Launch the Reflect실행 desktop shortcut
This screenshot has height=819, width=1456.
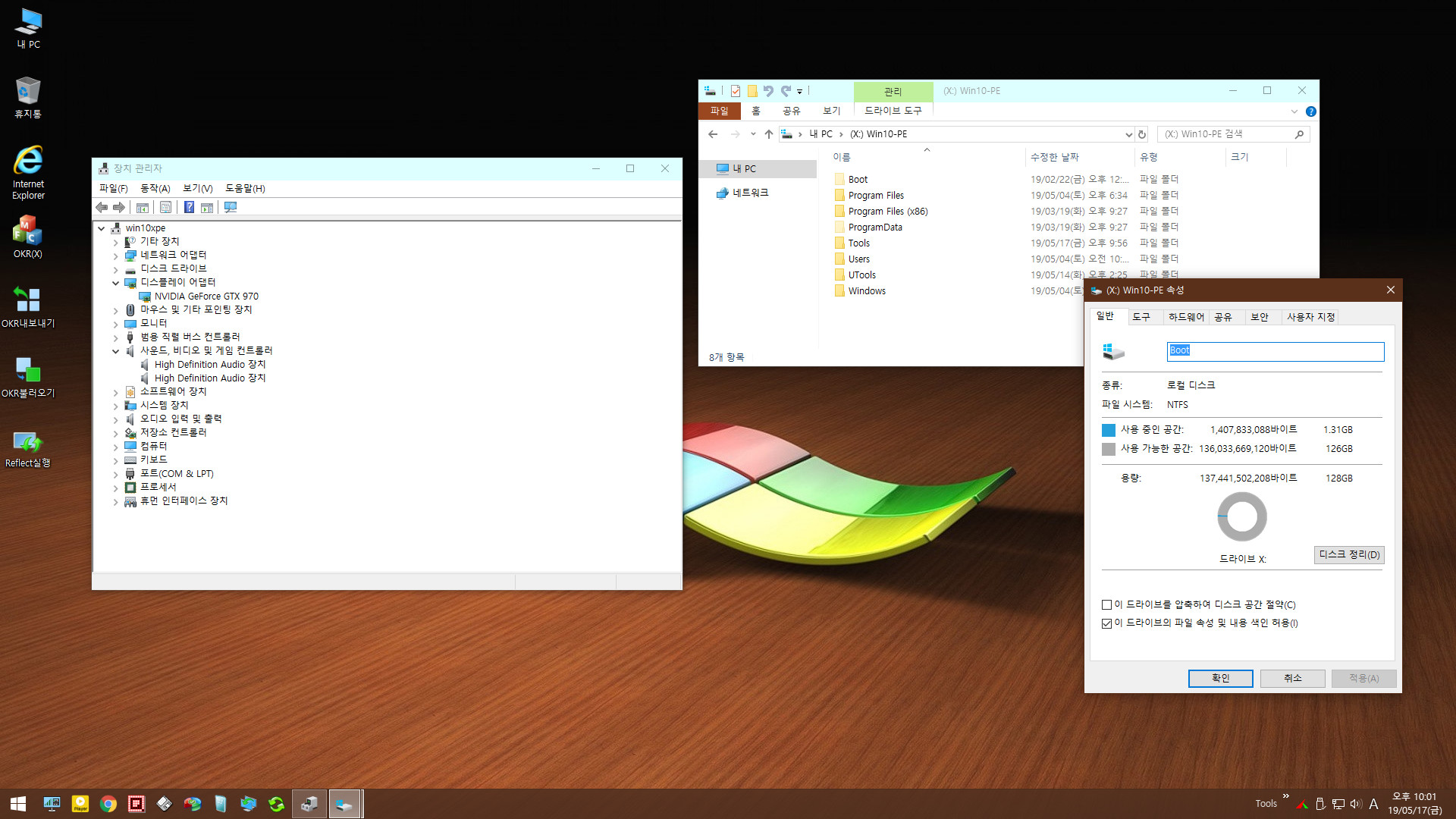tap(28, 449)
